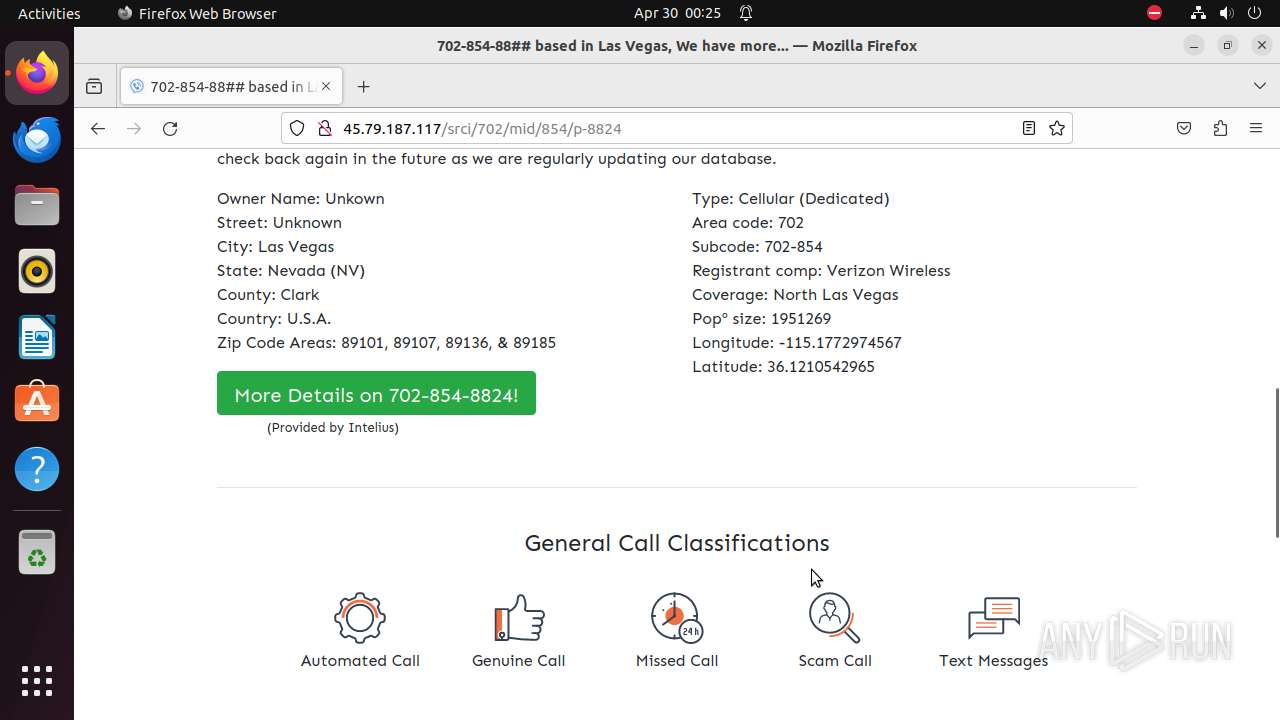Show Applications grid in the dock
1280x720 pixels.
point(37,681)
